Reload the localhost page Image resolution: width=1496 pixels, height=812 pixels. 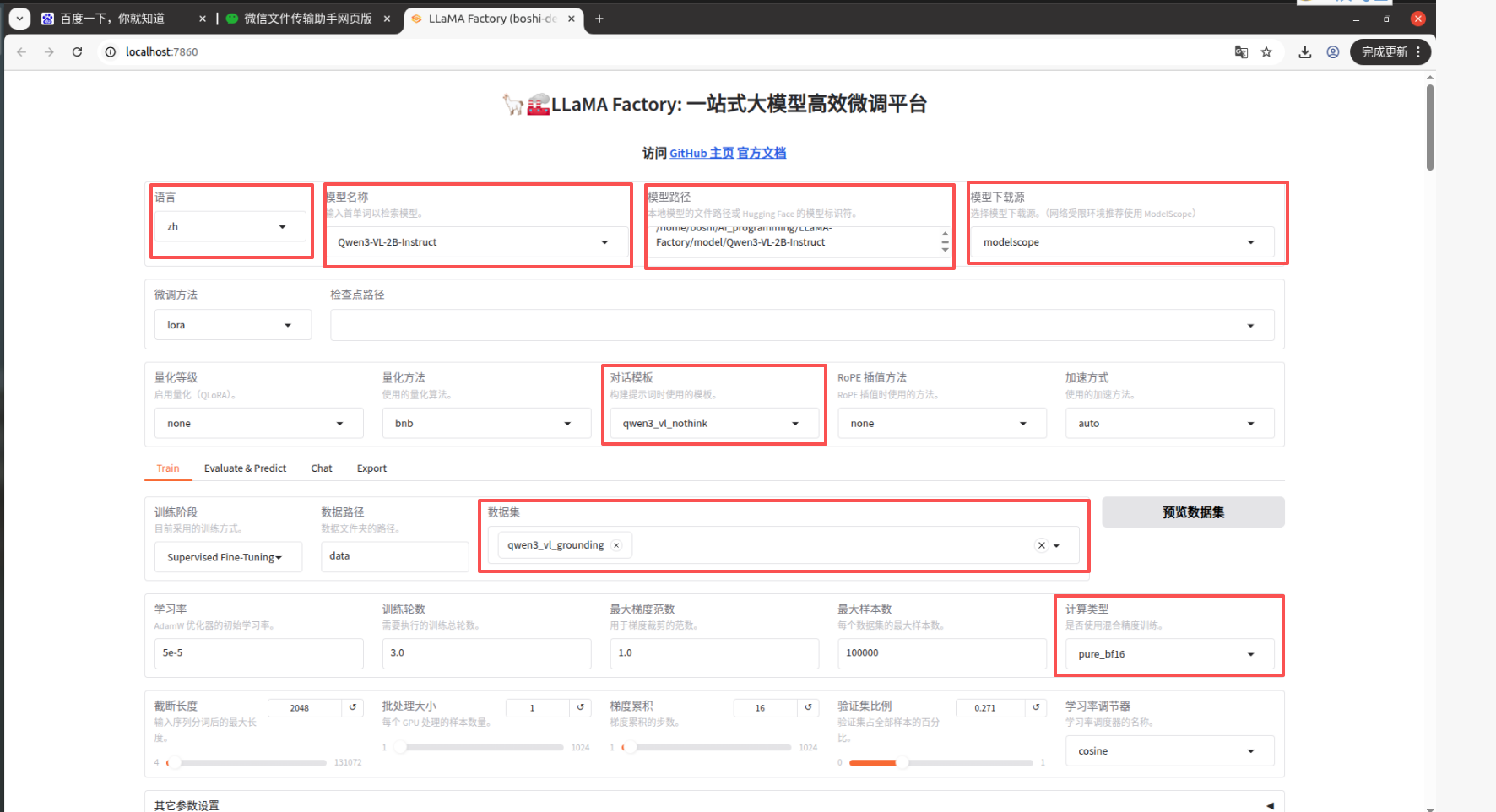click(x=77, y=52)
